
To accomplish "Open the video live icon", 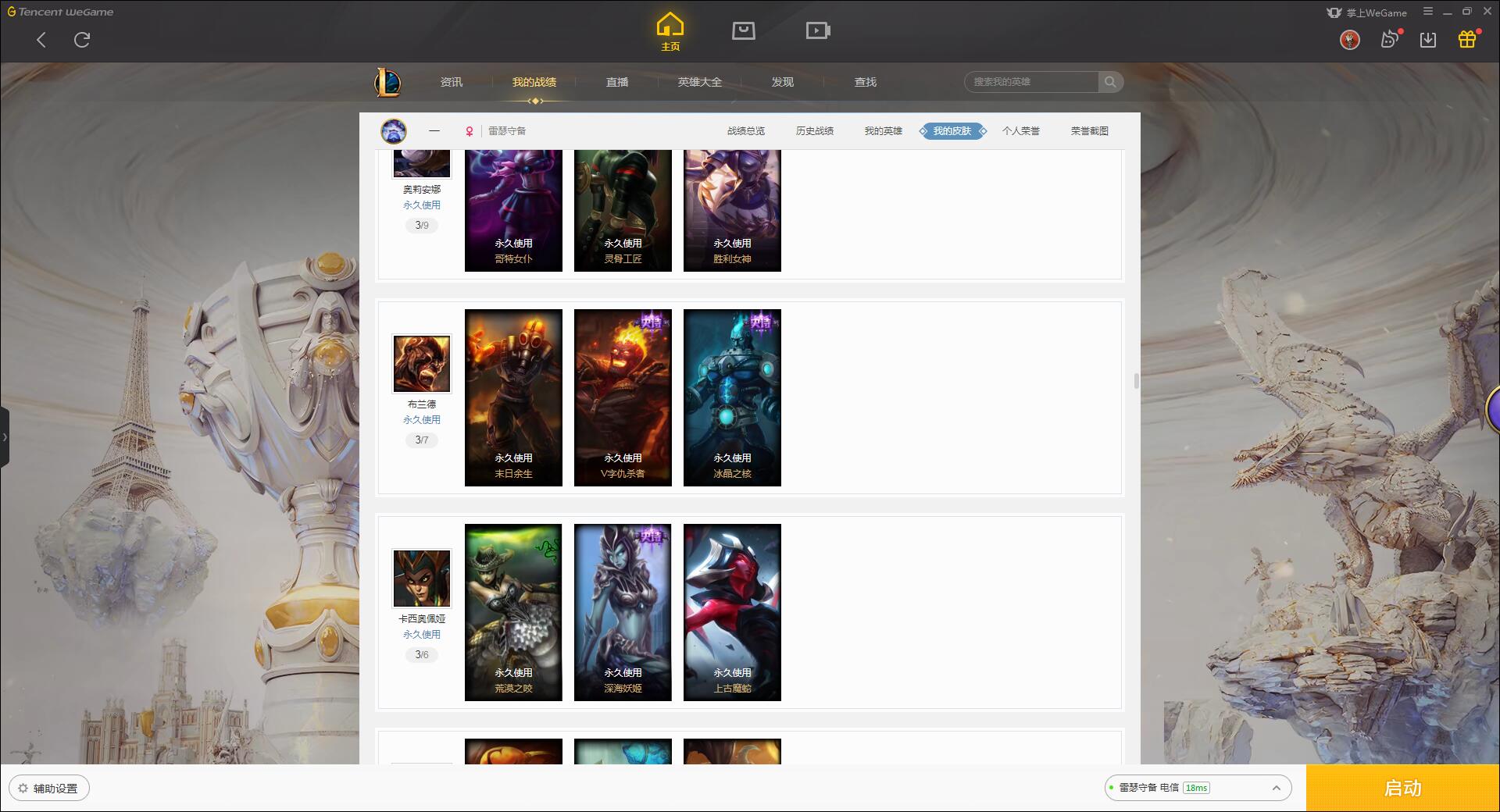I will (x=818, y=30).
